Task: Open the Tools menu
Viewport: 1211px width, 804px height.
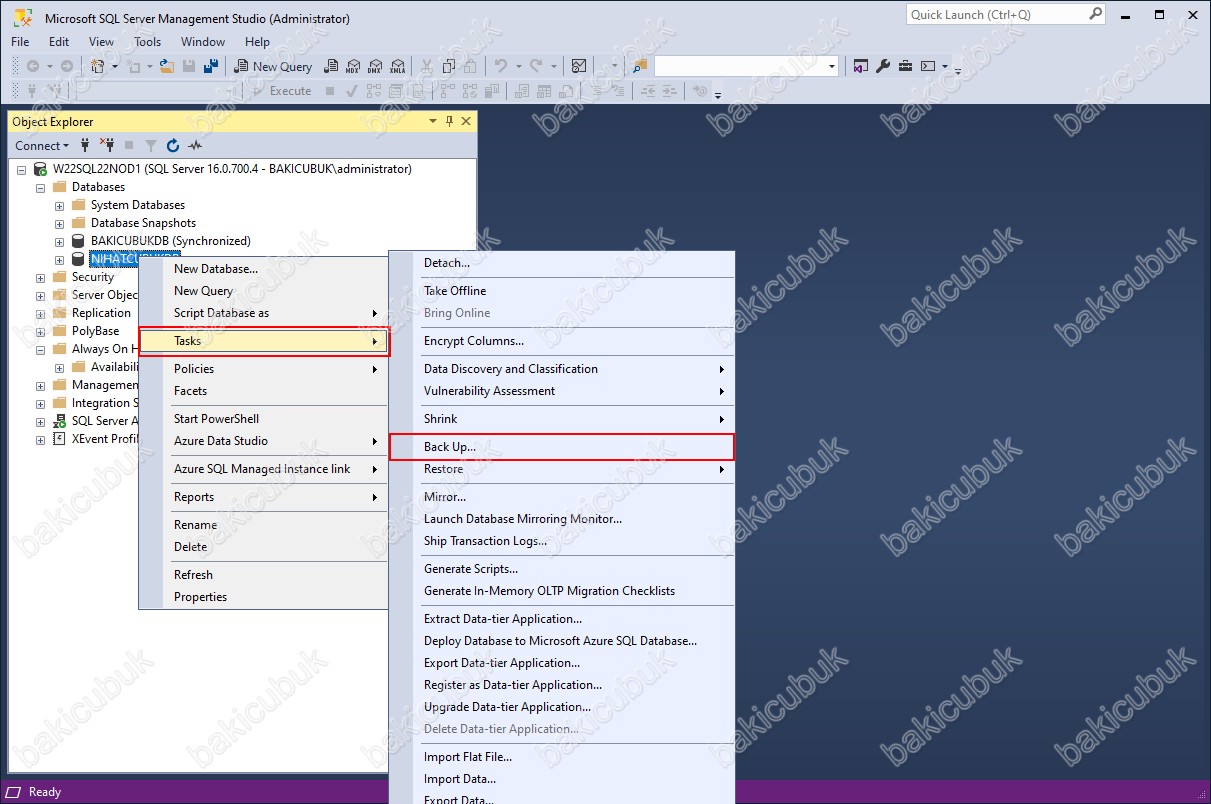Action: (147, 42)
